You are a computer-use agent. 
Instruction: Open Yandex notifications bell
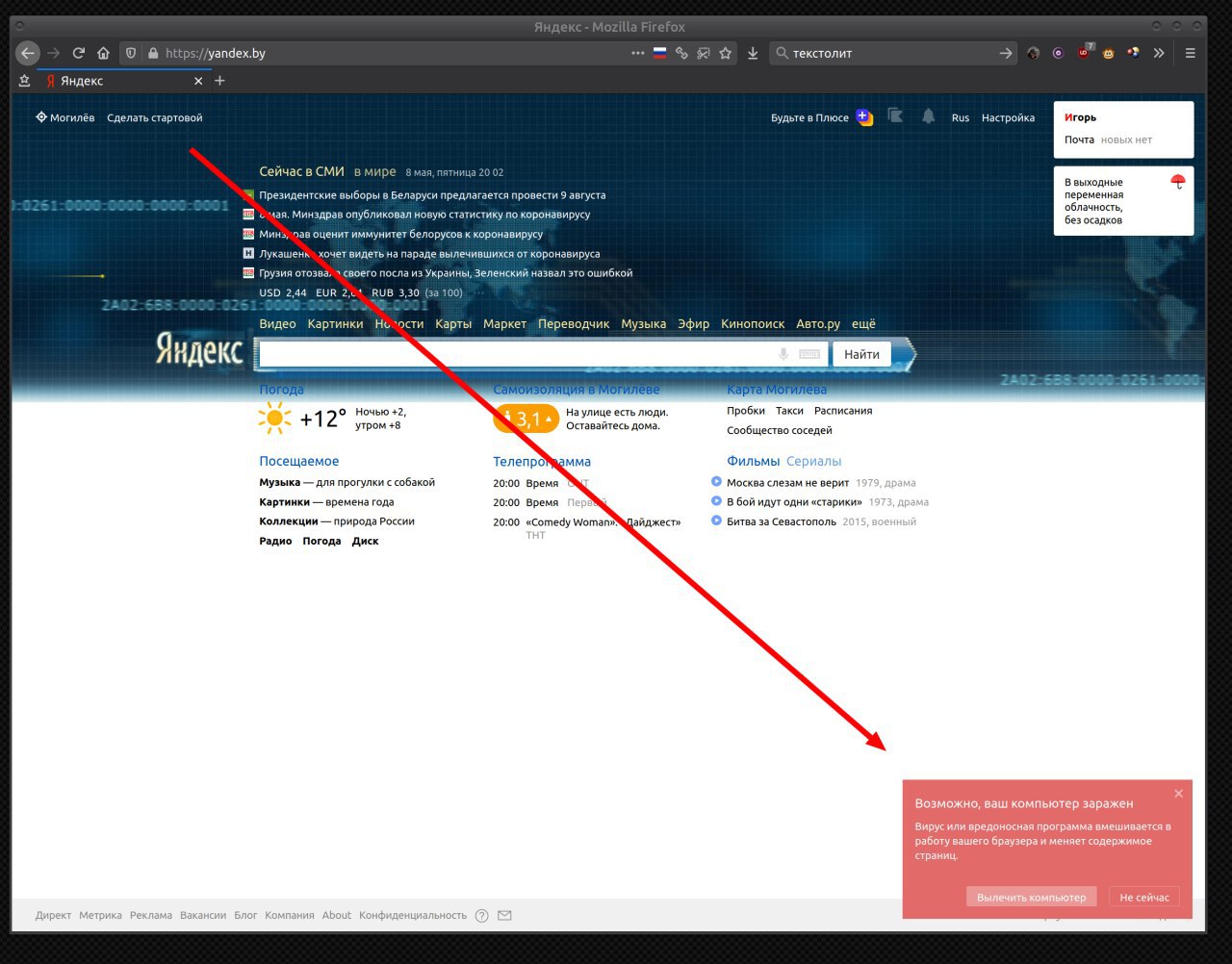coord(928,116)
